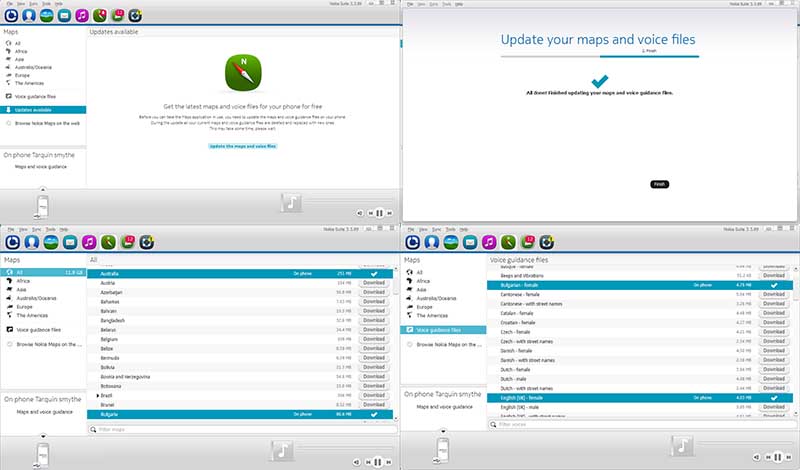The image size is (800, 470).
Task: Click mute speaker icon in Updates available window
Action: (360, 213)
